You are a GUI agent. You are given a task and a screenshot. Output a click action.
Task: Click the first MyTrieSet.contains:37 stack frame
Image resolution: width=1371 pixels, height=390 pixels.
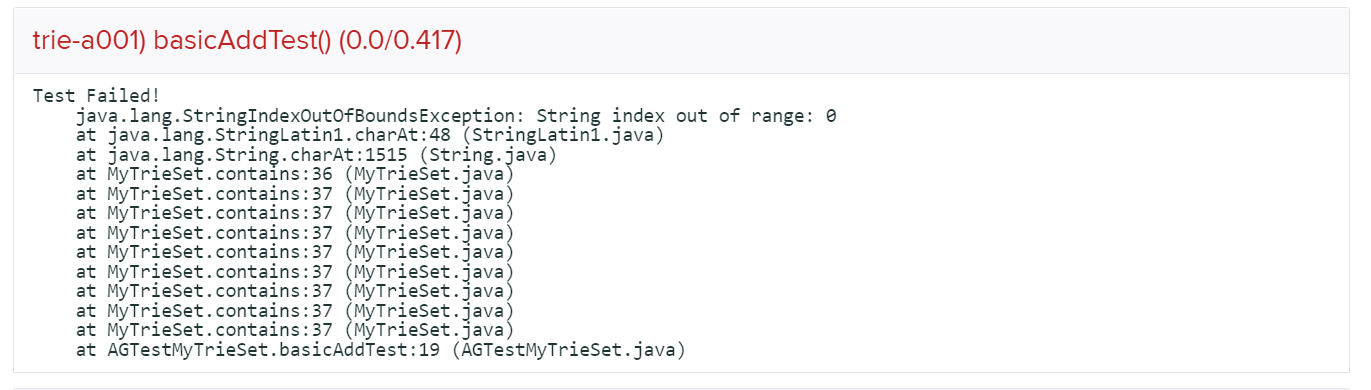[x=295, y=194]
